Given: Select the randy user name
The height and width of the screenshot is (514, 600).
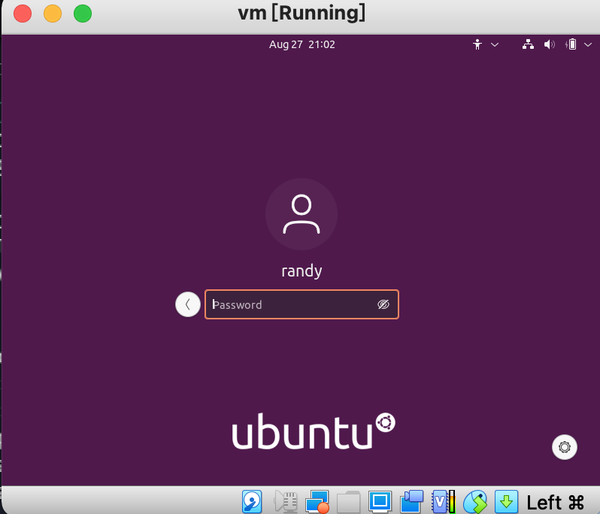Looking at the screenshot, I should click(302, 271).
